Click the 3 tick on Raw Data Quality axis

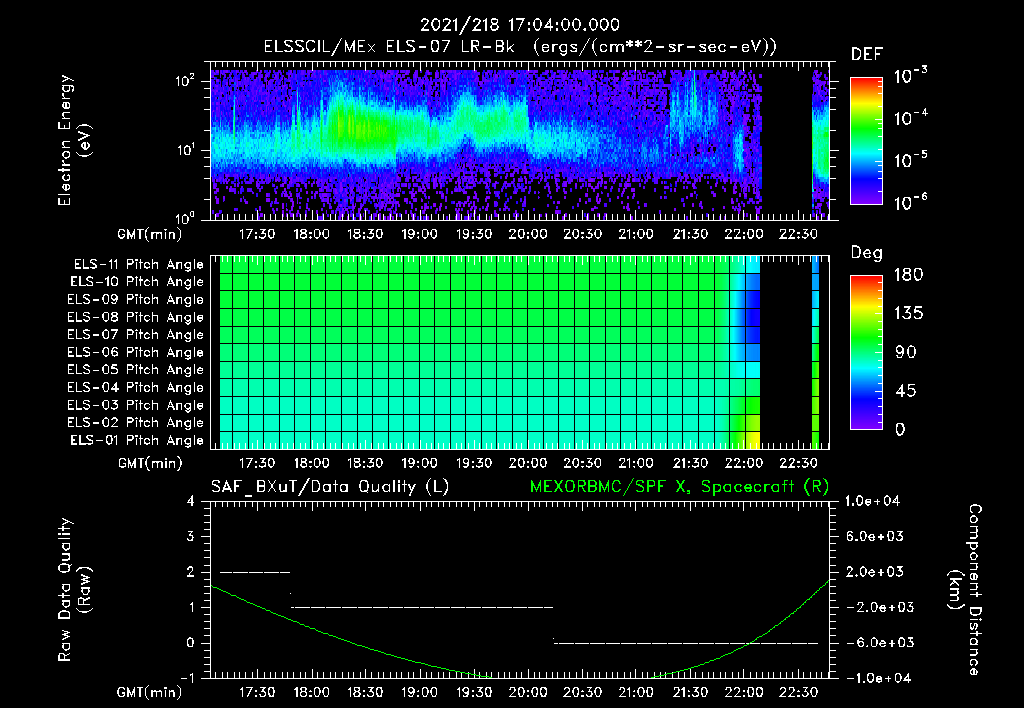(191, 537)
